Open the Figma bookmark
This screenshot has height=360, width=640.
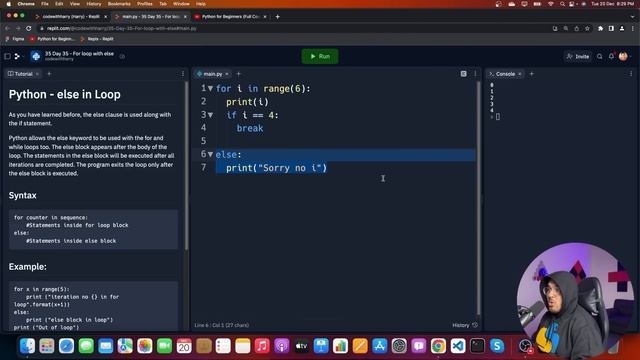(15, 39)
